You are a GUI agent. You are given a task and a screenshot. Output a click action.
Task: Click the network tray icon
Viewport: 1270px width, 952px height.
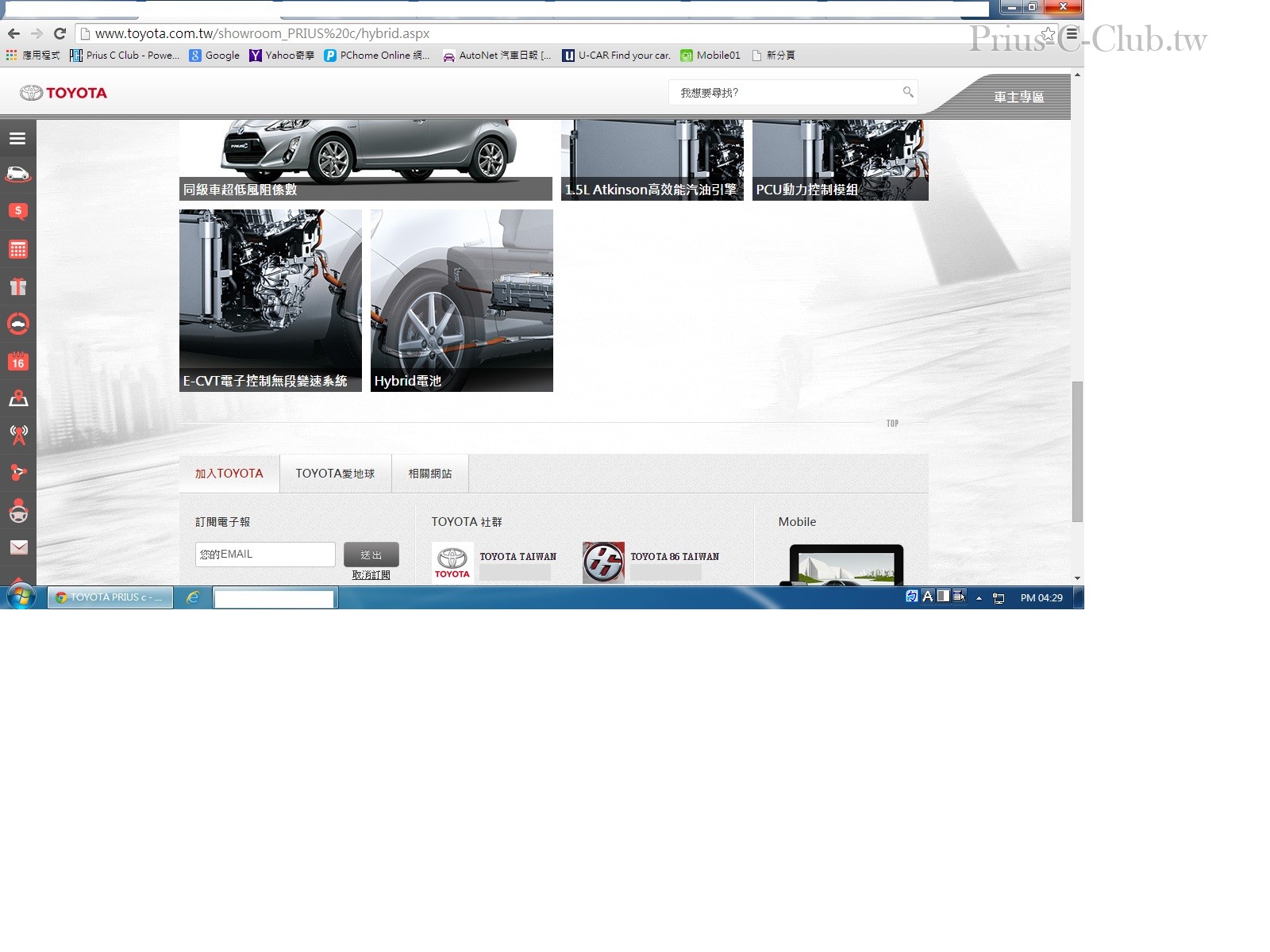pos(999,598)
